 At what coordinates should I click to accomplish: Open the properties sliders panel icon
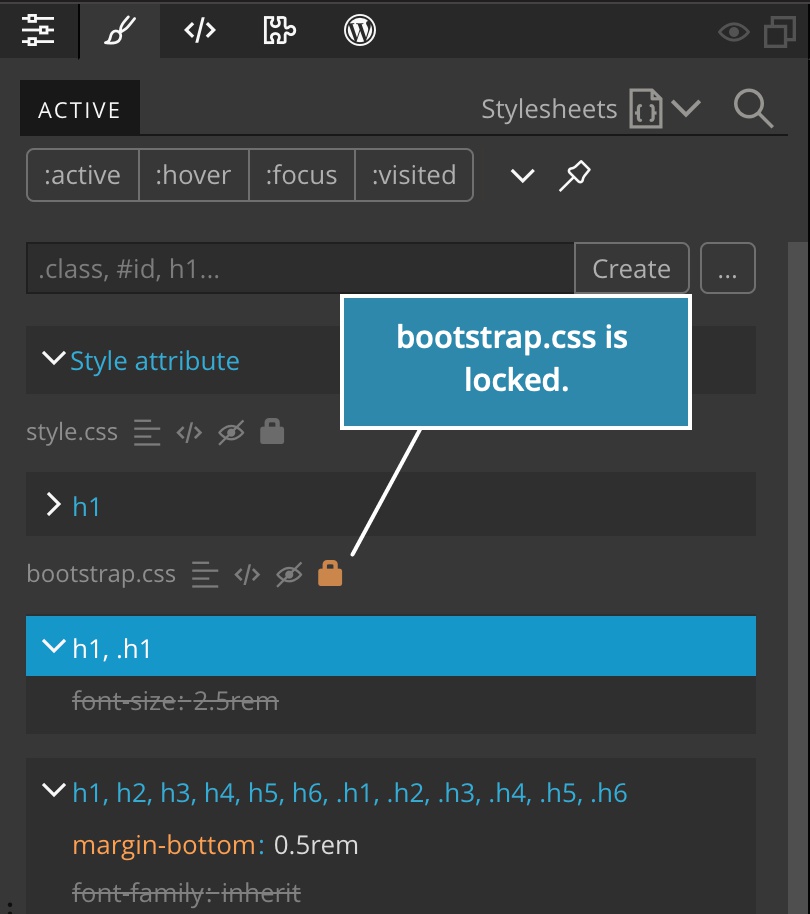click(38, 30)
